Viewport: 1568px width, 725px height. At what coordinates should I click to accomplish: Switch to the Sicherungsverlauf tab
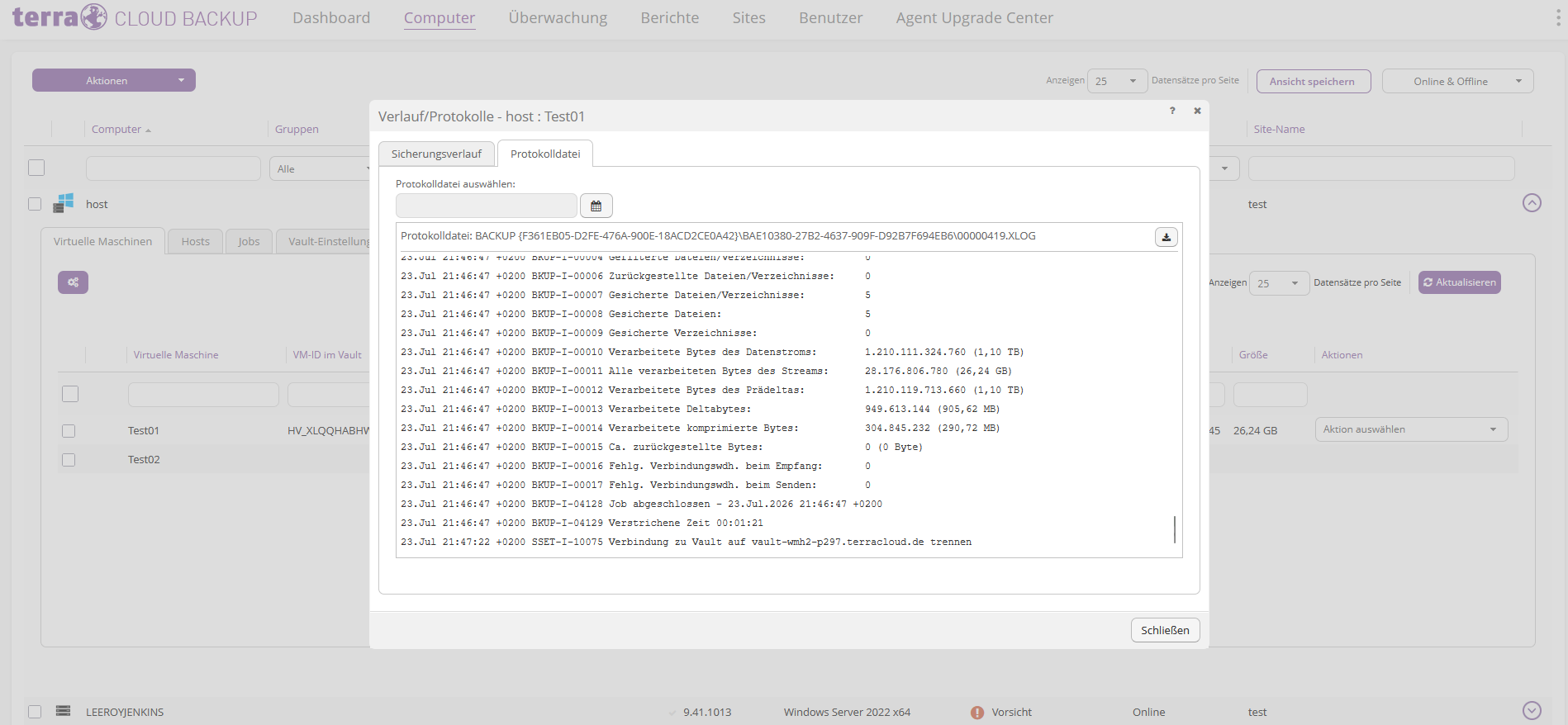436,154
